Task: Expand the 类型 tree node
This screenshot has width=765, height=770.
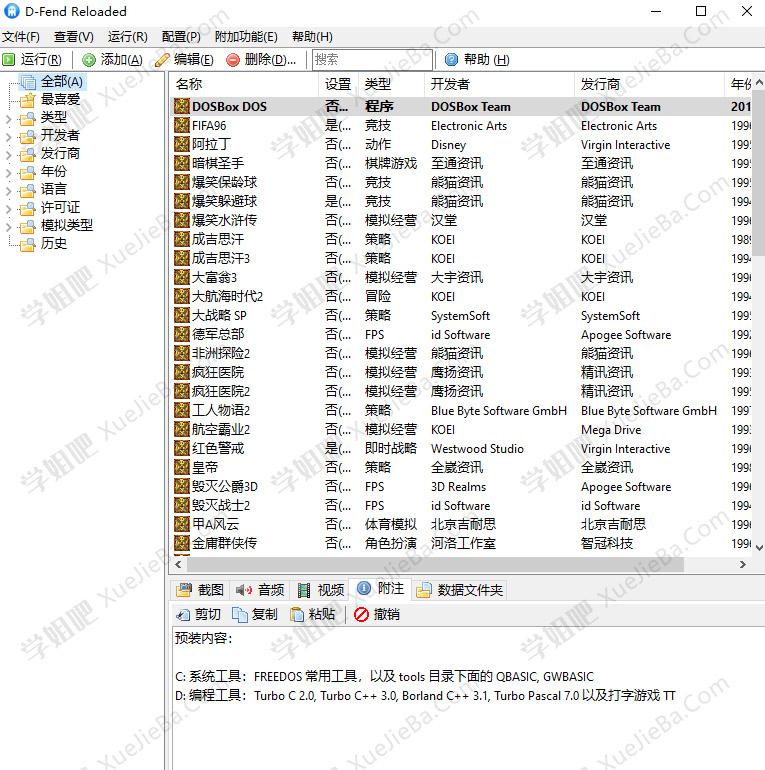Action: click(x=8, y=118)
